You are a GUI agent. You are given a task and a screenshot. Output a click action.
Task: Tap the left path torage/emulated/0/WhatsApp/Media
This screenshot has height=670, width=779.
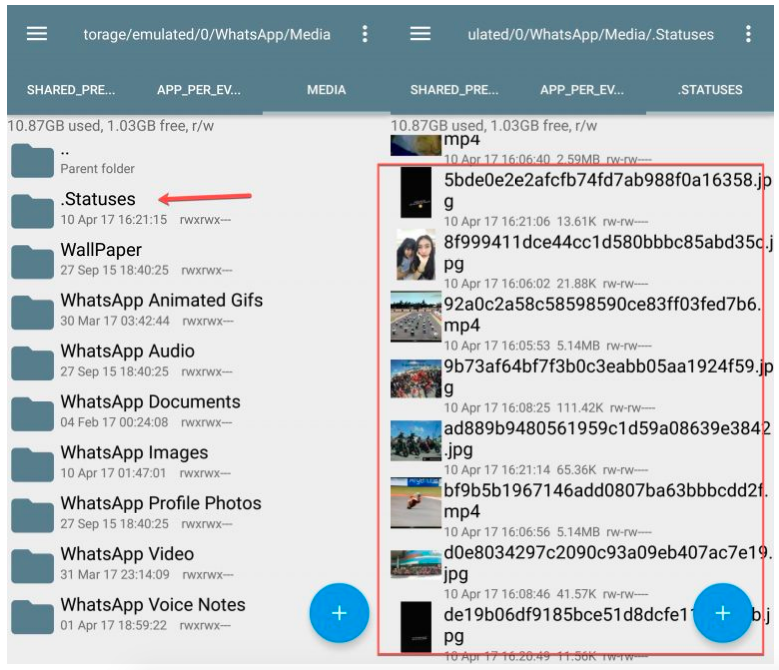pos(207,34)
